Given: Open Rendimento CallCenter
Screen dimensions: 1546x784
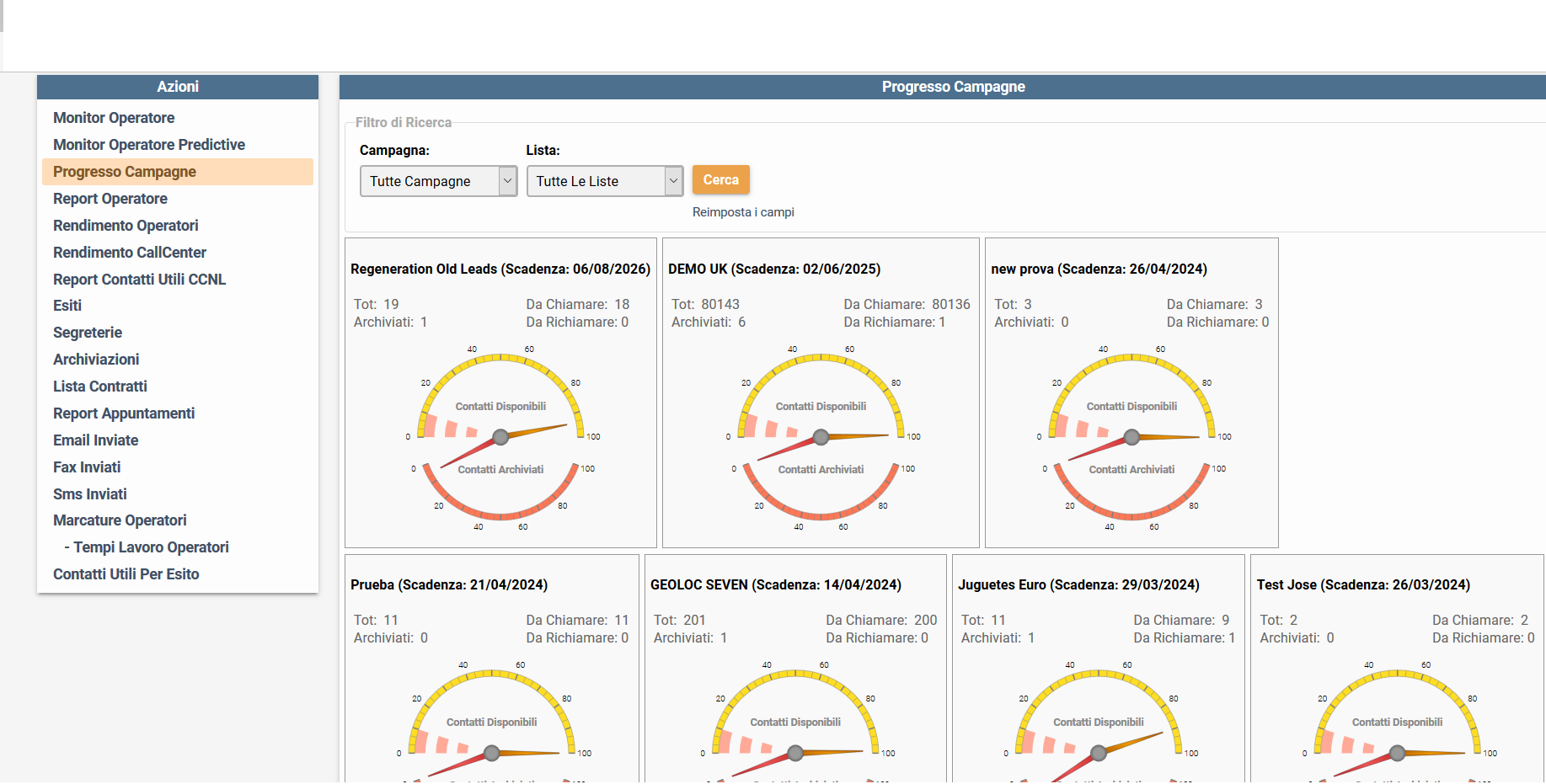Looking at the screenshot, I should pos(130,253).
